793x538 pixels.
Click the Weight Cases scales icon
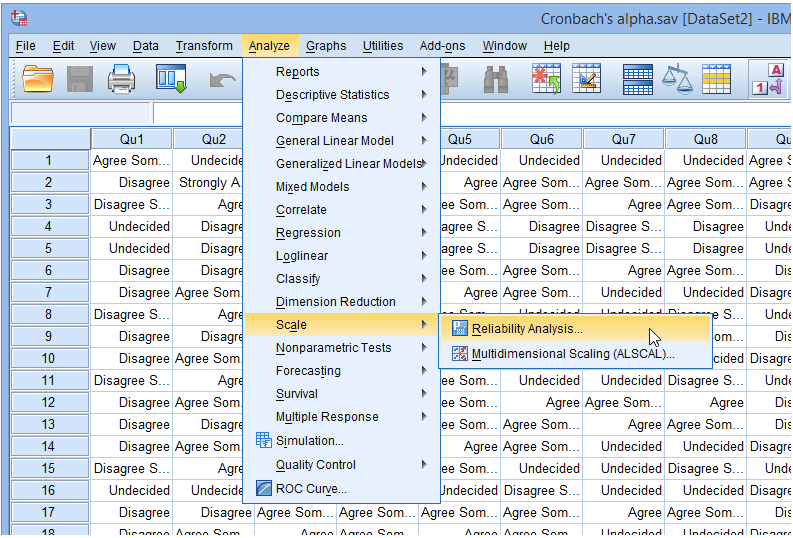(678, 78)
